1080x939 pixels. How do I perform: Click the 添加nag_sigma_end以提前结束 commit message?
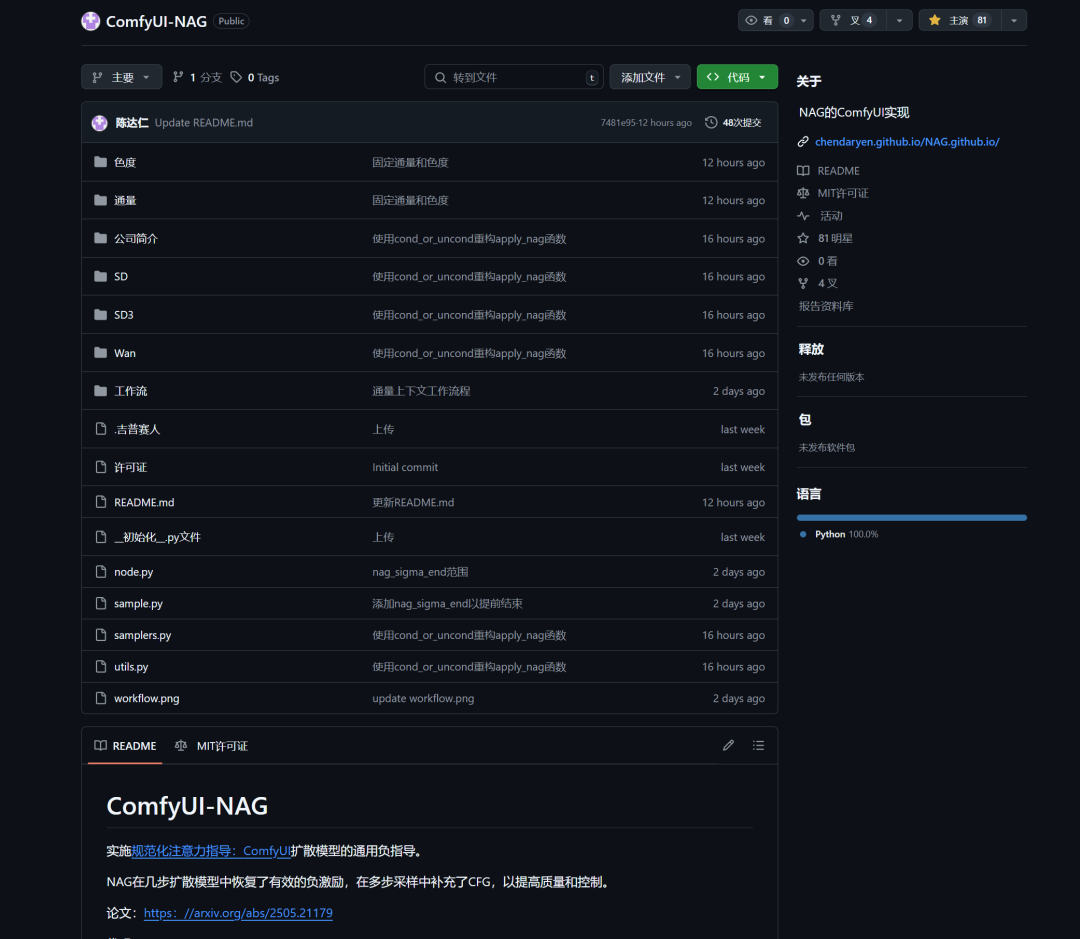(447, 603)
